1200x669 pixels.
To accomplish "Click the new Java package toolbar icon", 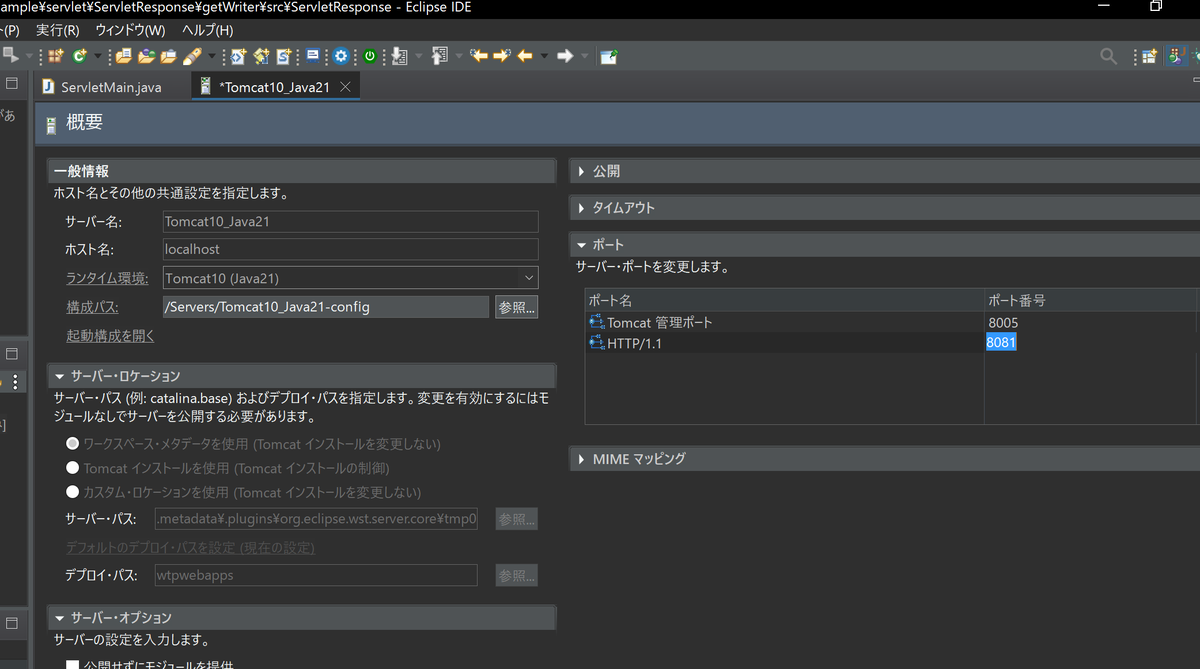I will click(55, 56).
